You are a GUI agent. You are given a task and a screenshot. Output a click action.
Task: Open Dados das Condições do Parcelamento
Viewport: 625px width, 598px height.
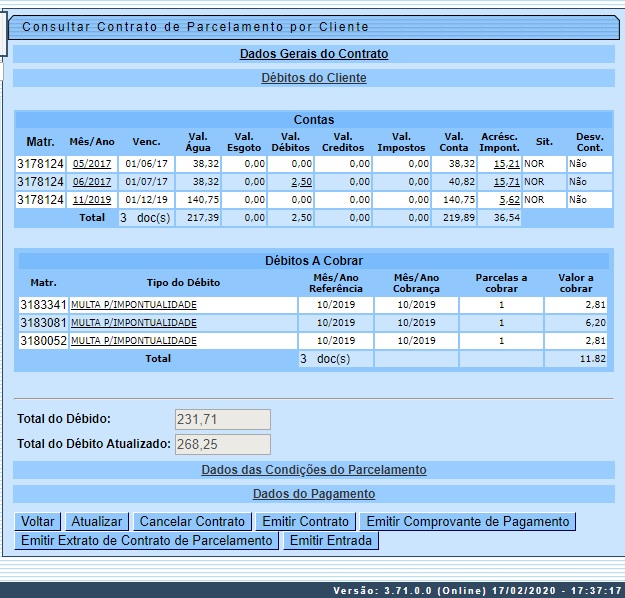coord(314,469)
